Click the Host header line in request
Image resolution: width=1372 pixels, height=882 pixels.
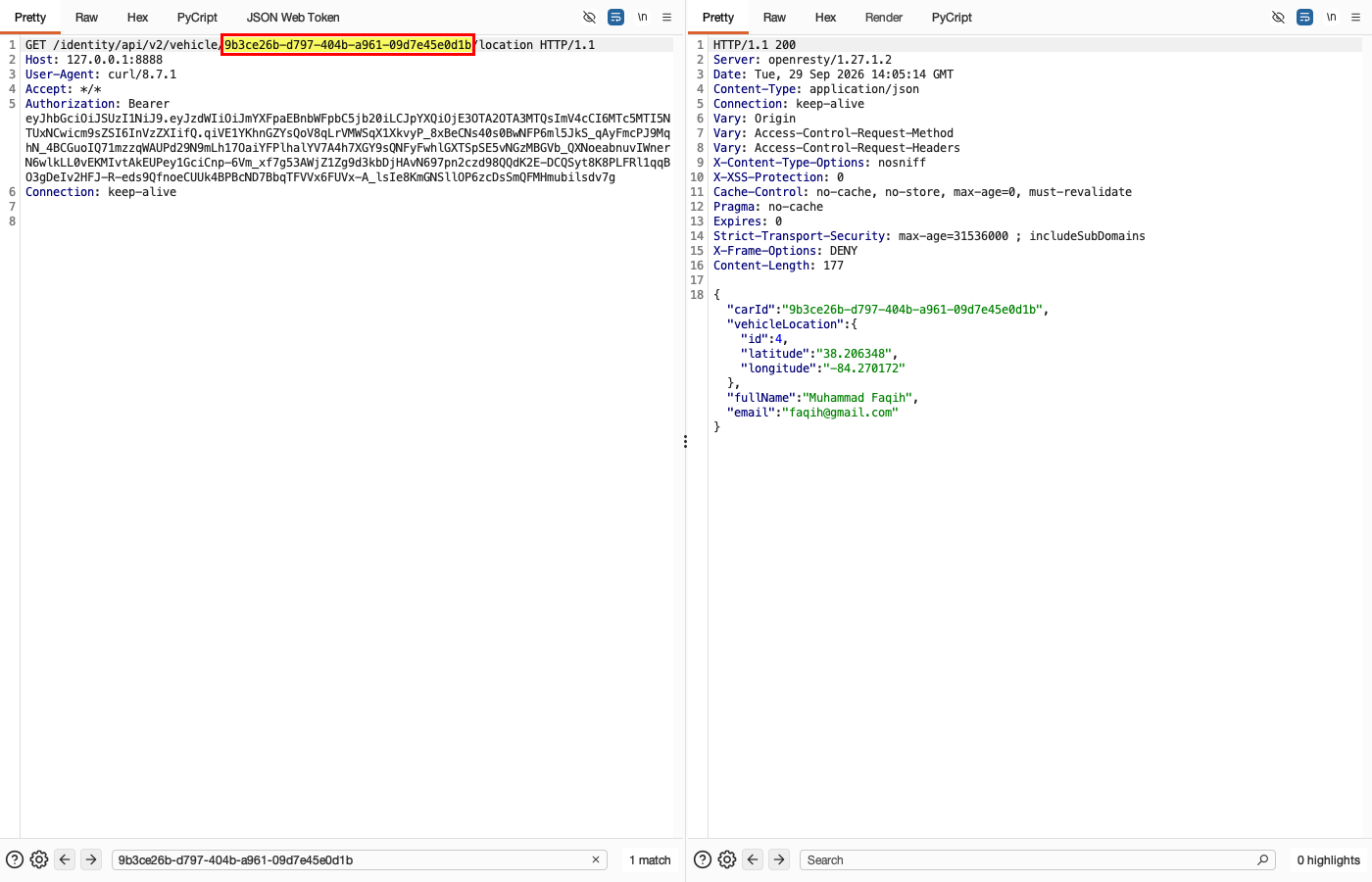94,60
